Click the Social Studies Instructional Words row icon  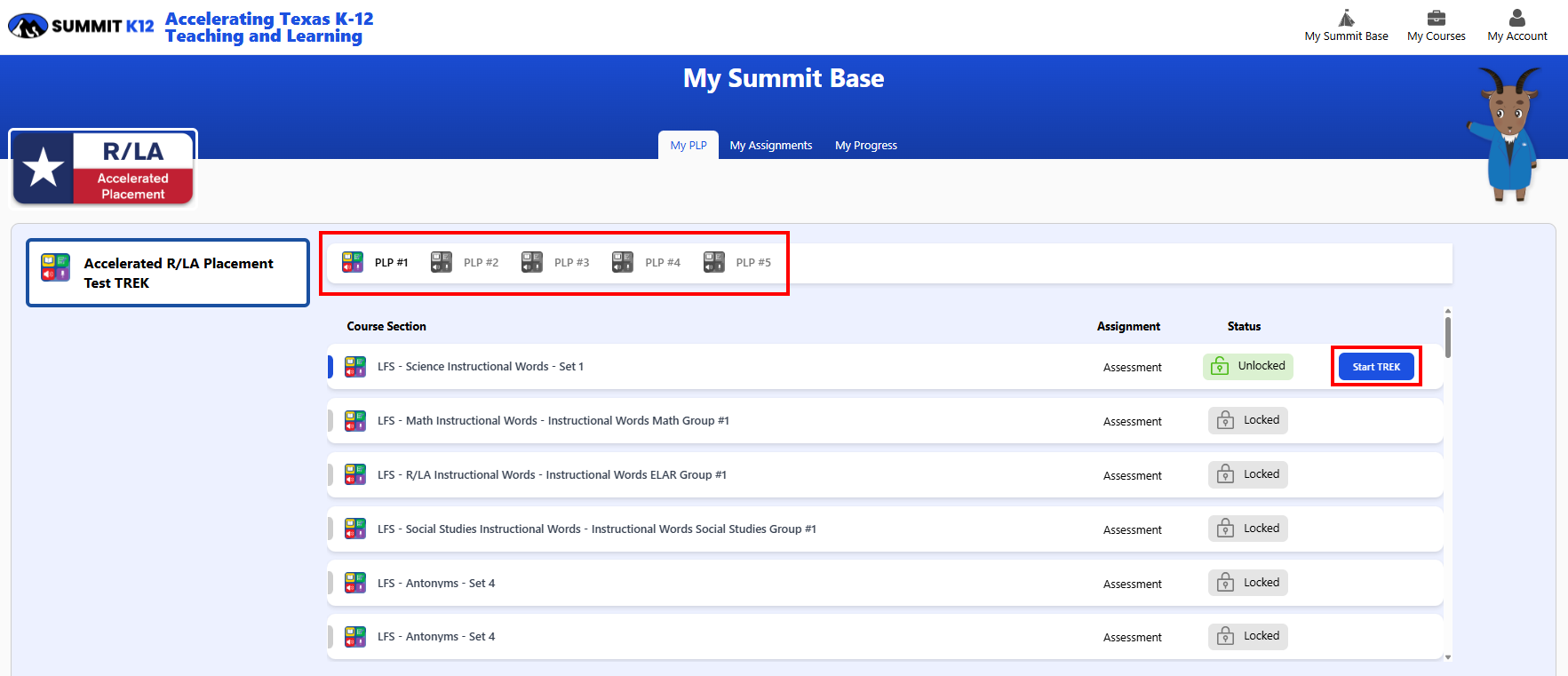[x=355, y=529]
